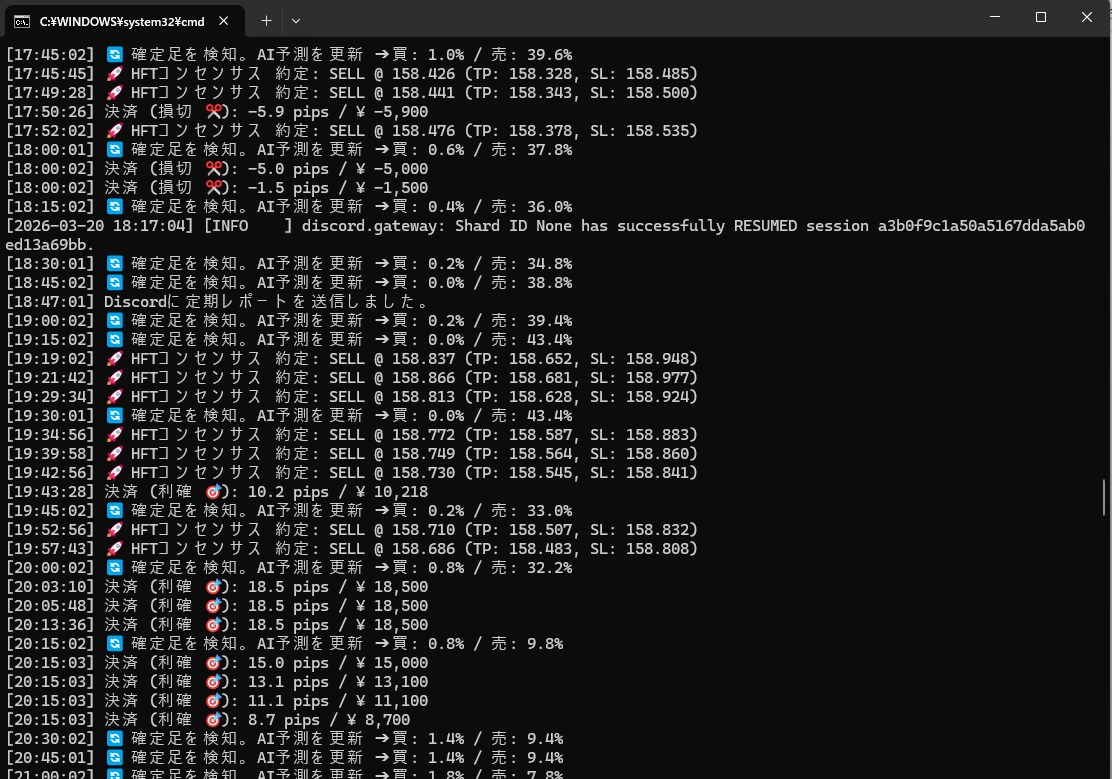The width and height of the screenshot is (1112, 779).
Task: Click the cmd icon in the terminal tab
Action: pyautogui.click(x=22, y=21)
